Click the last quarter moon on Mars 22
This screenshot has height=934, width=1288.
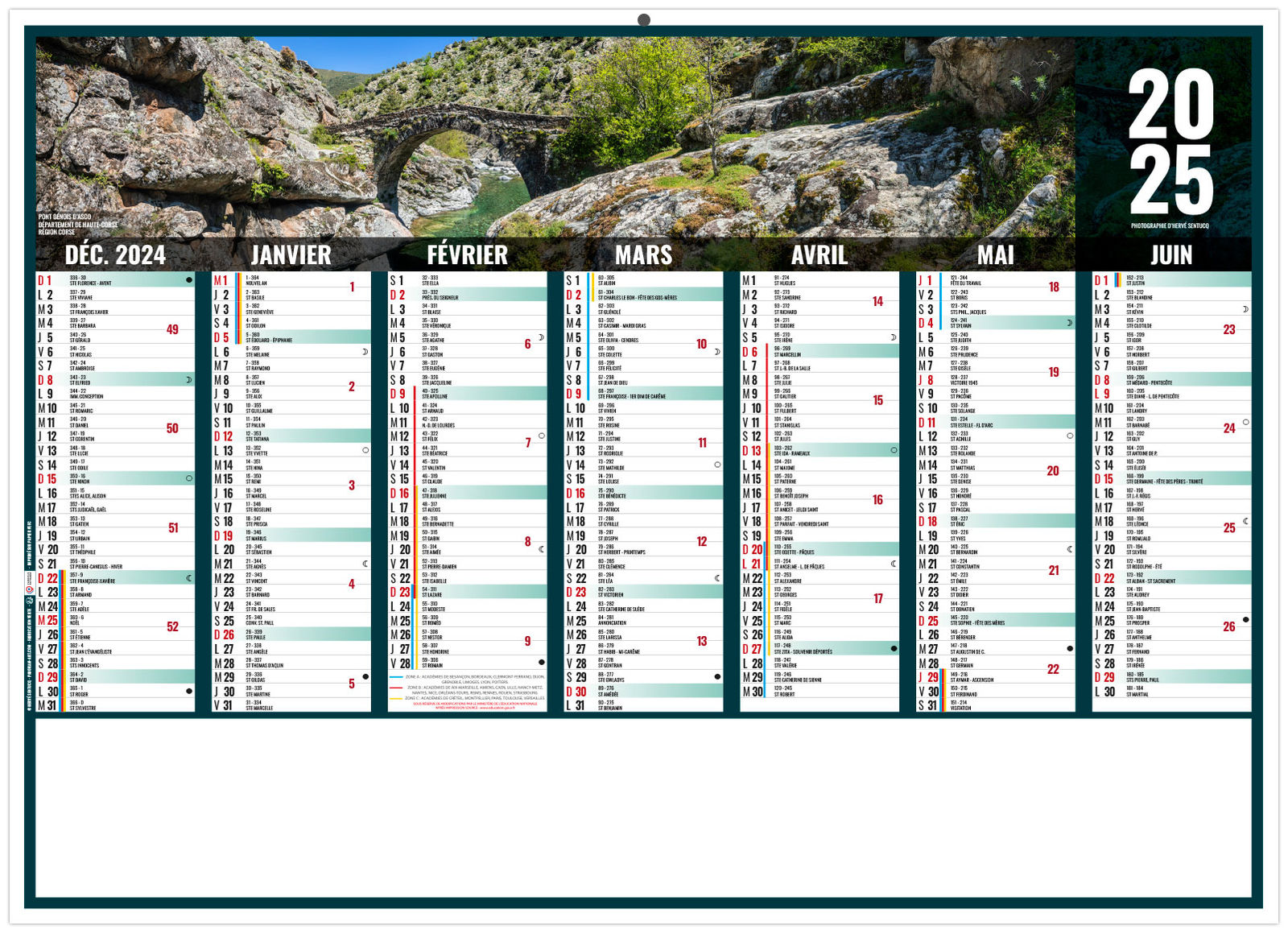[717, 578]
